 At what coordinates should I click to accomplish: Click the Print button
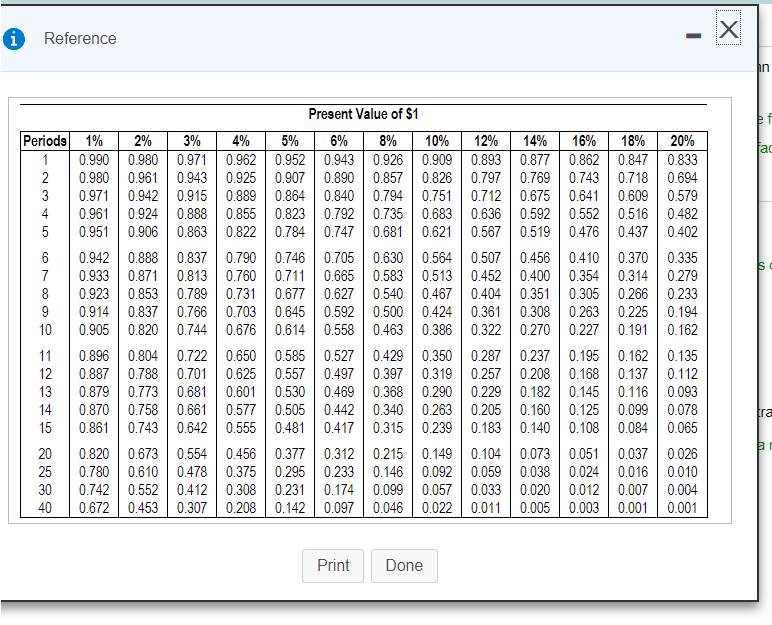pyautogui.click(x=333, y=565)
